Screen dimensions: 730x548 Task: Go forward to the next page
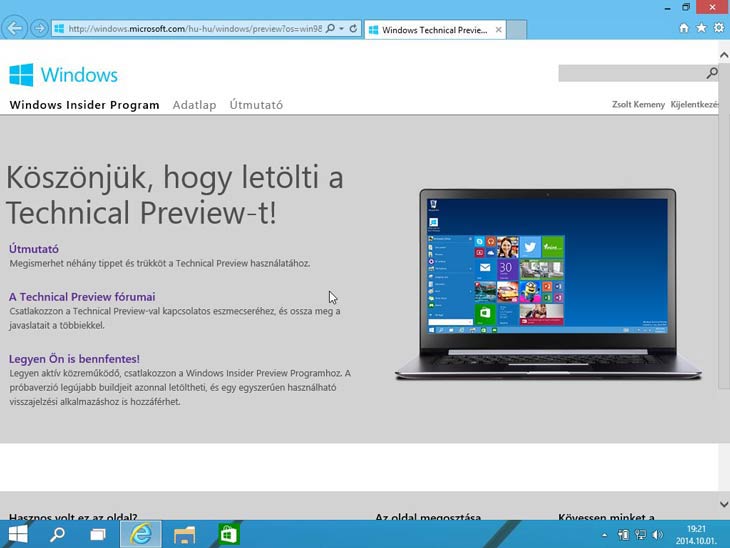click(x=40, y=28)
